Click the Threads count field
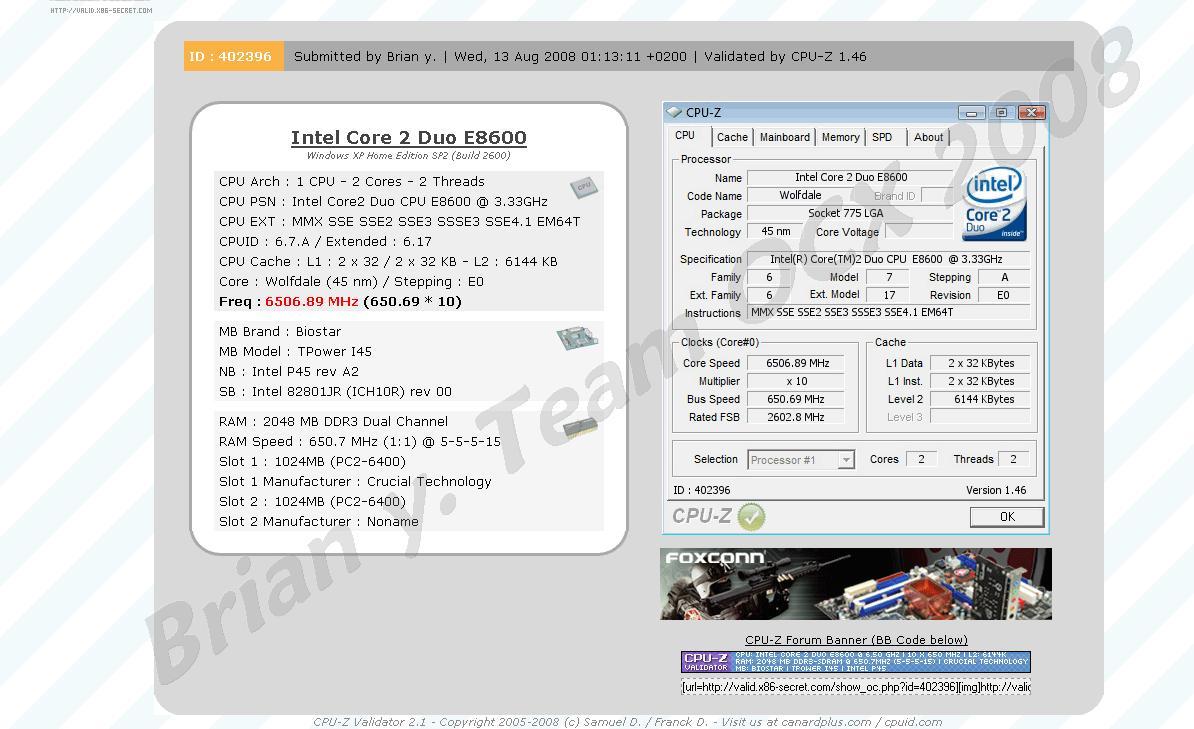 pyautogui.click(x=1014, y=459)
